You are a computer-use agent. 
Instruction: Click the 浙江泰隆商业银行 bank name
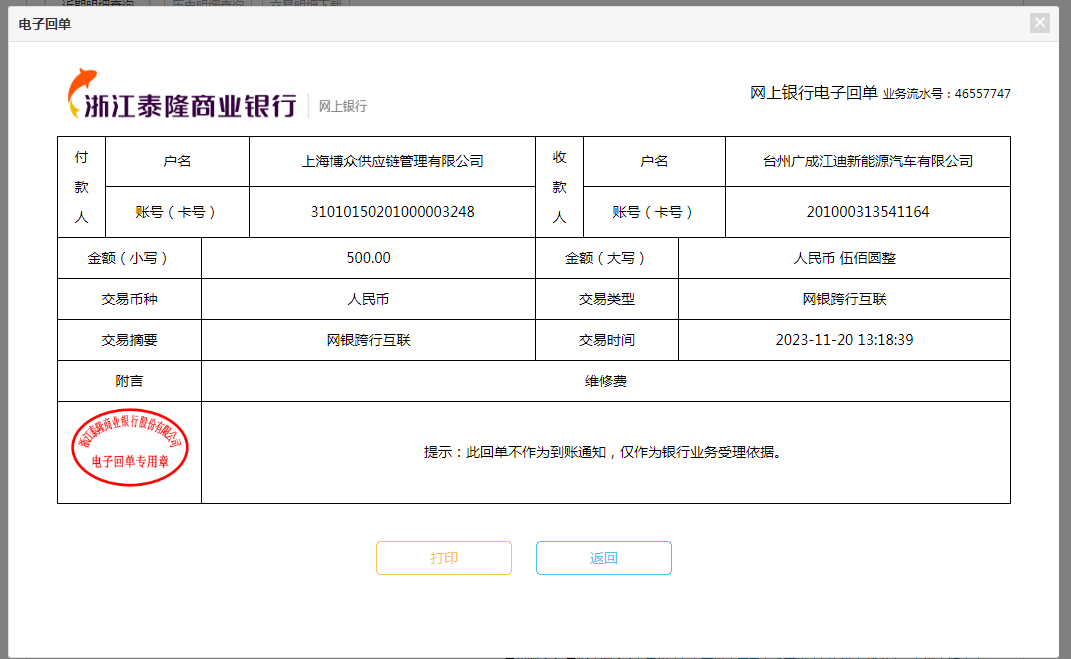191,106
